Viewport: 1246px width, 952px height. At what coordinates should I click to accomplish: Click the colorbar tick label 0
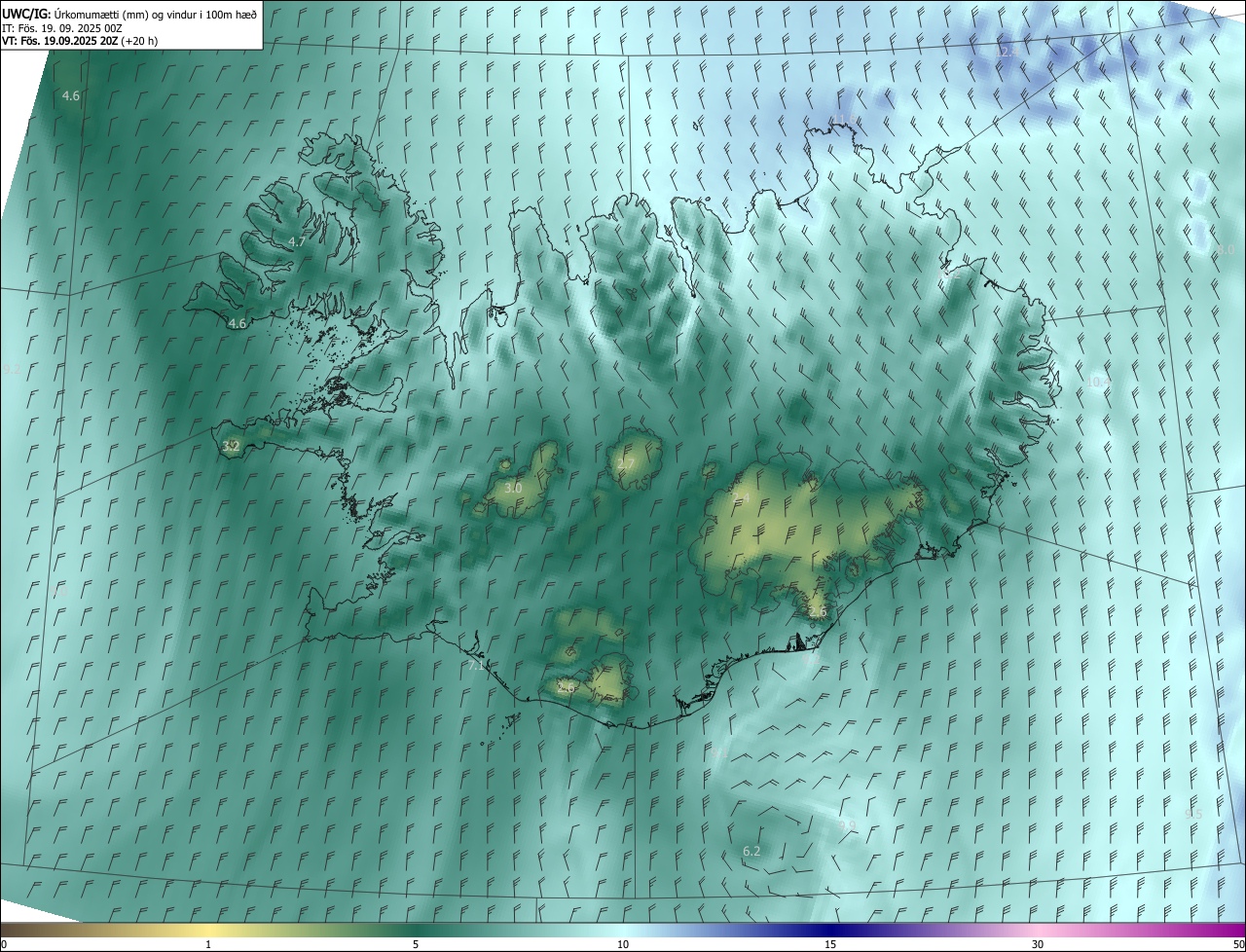[x=4, y=944]
